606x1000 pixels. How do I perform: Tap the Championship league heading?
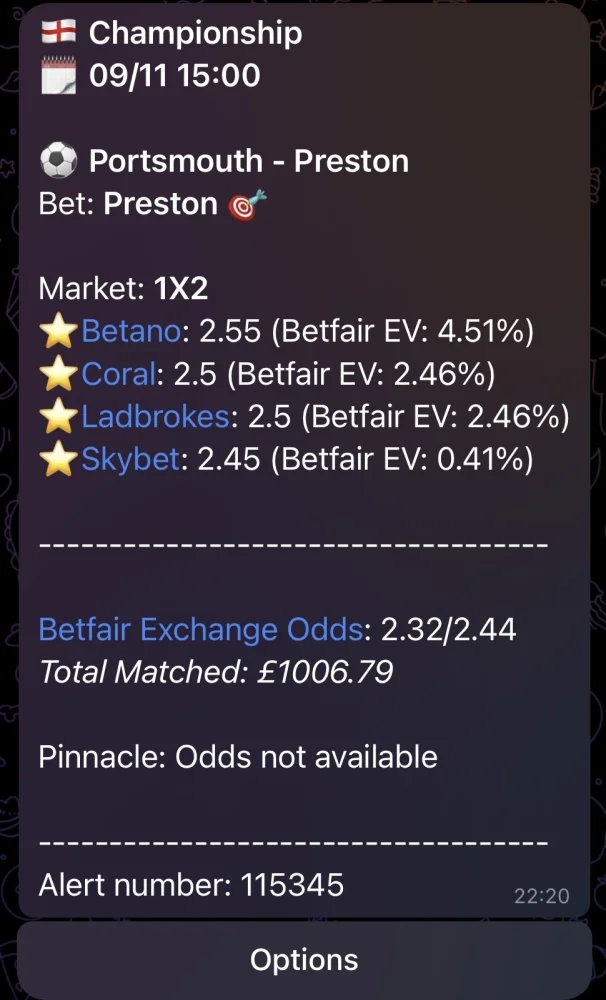pos(195,32)
